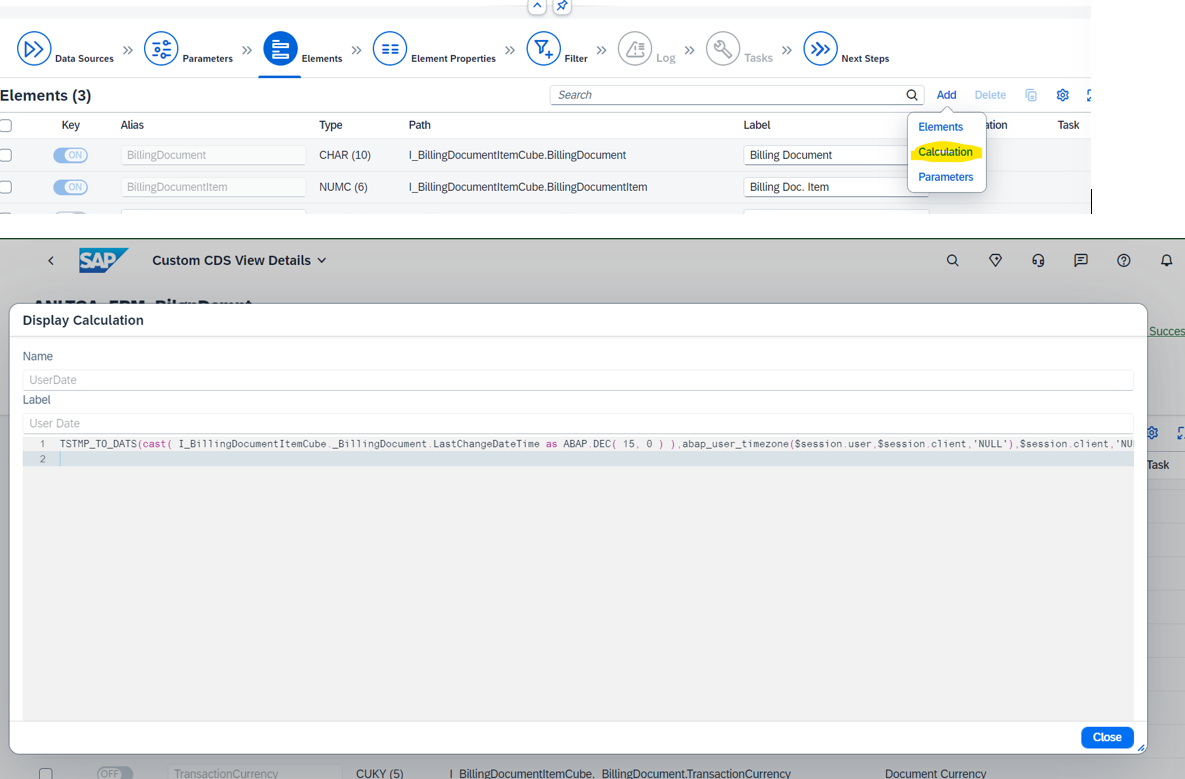The width and height of the screenshot is (1185, 779).
Task: Open the feedback chat icon
Action: pos(1081,261)
